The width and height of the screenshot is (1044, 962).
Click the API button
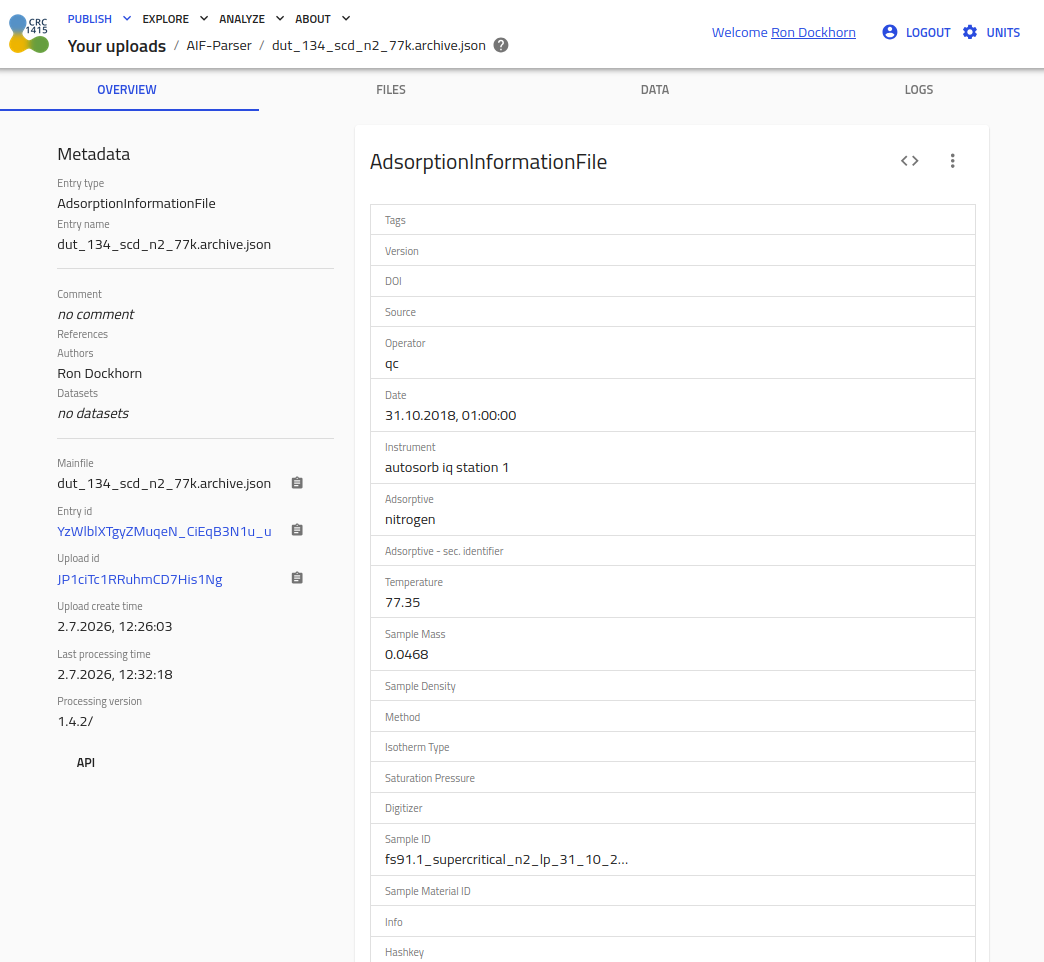pyautogui.click(x=86, y=763)
